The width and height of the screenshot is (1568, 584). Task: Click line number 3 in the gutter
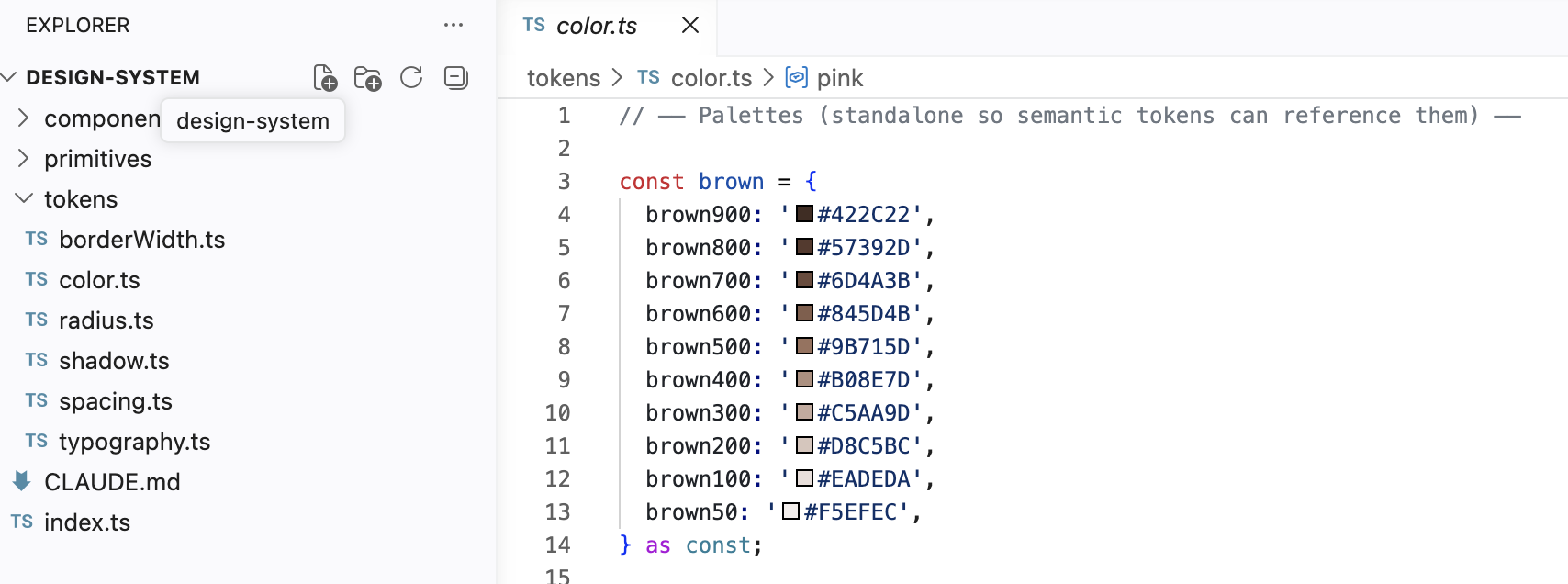[564, 181]
